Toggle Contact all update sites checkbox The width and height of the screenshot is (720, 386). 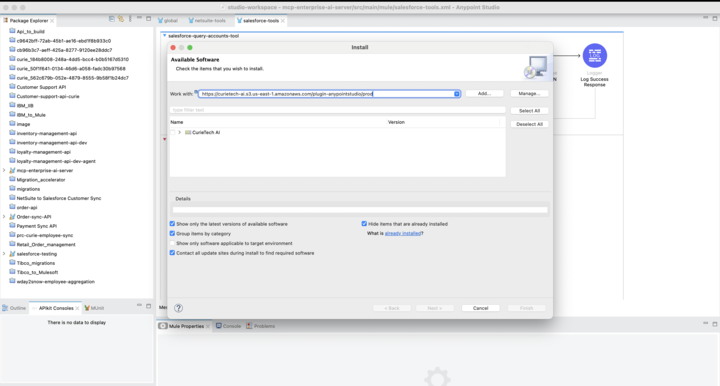click(172, 253)
